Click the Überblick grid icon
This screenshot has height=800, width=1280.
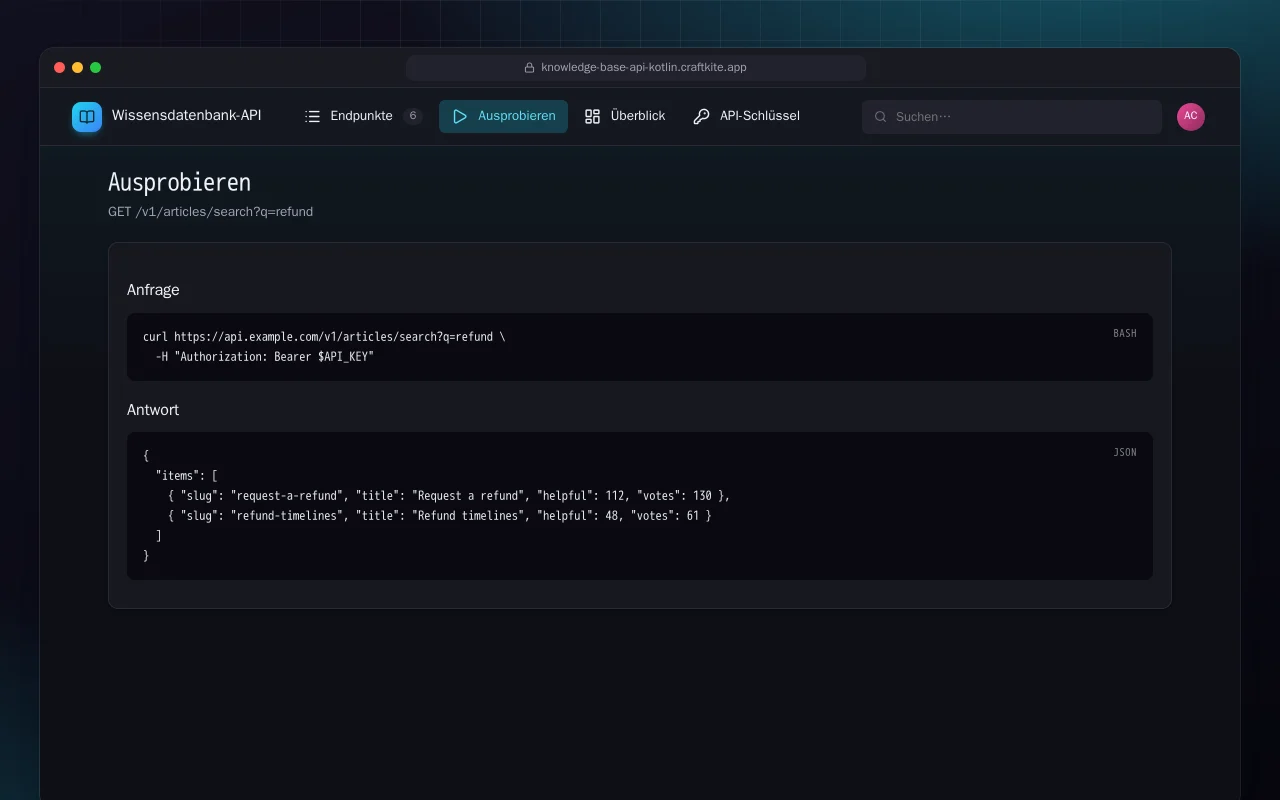click(592, 116)
